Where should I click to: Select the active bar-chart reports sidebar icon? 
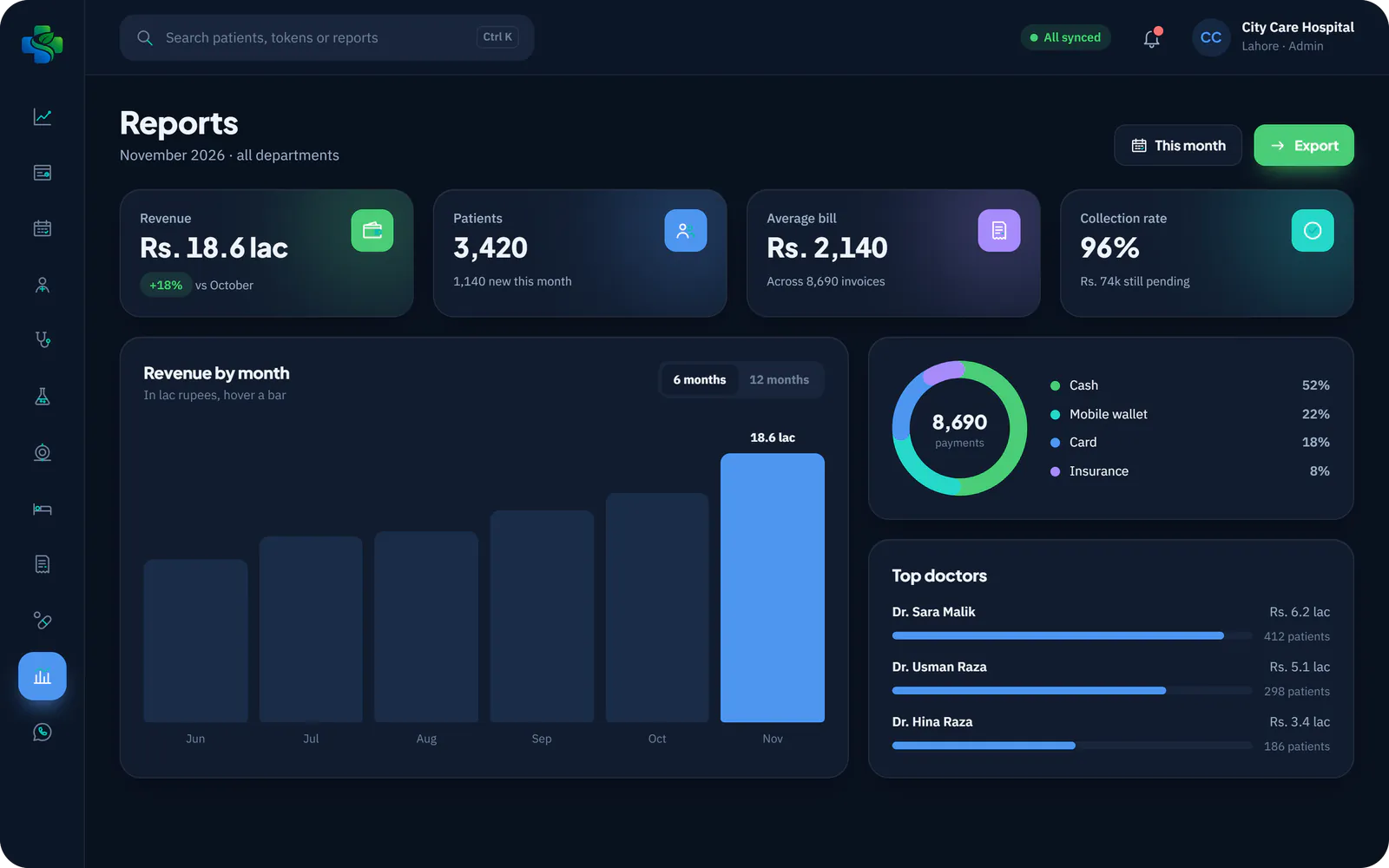[x=42, y=676]
